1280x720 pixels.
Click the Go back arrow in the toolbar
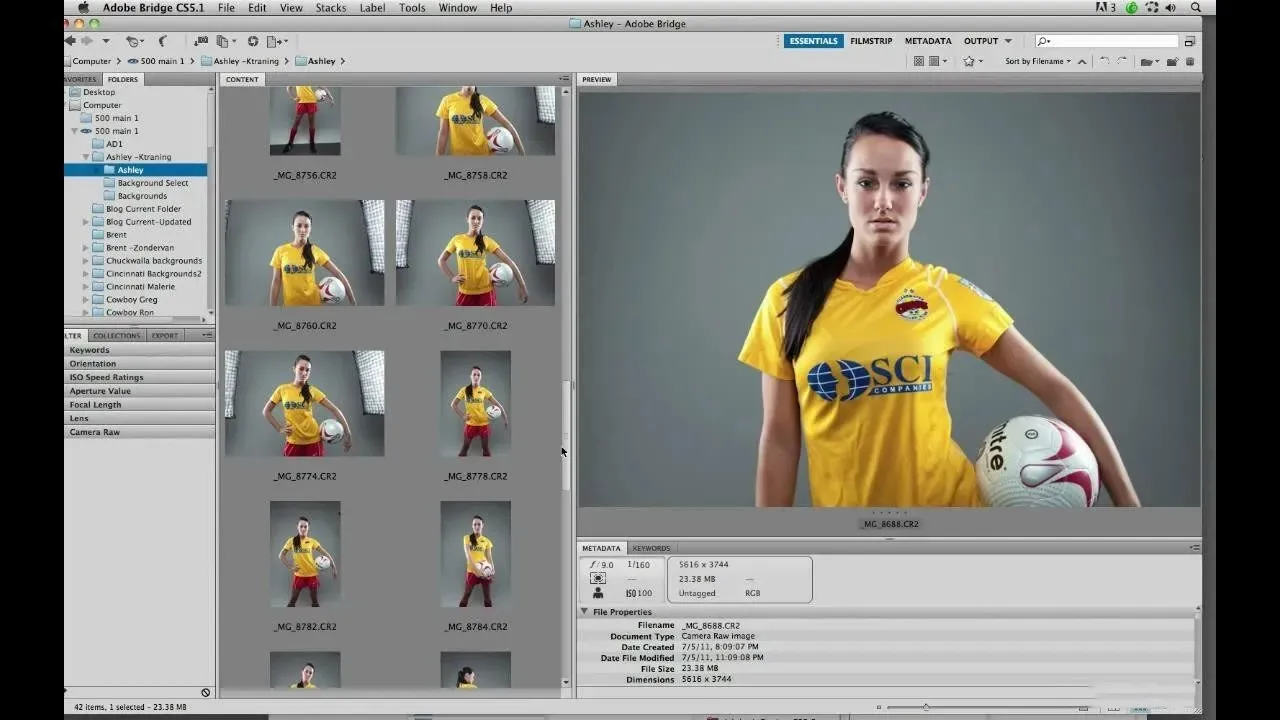tap(70, 41)
